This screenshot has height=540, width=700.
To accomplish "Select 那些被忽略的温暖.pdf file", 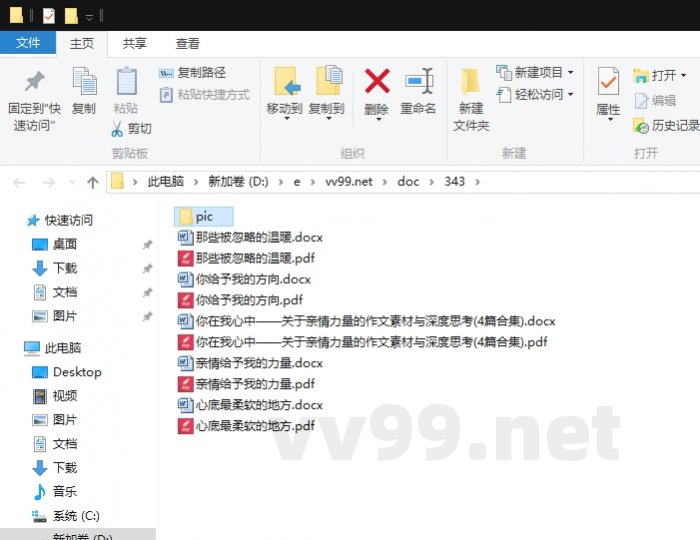I will [246, 258].
